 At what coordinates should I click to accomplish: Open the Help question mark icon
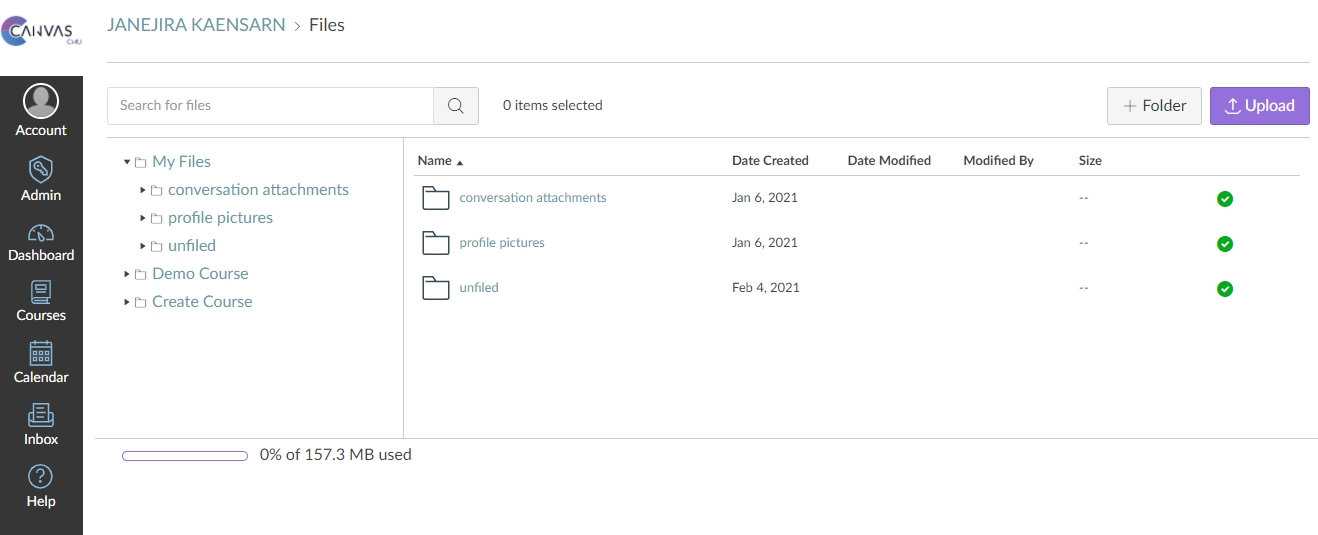point(41,477)
